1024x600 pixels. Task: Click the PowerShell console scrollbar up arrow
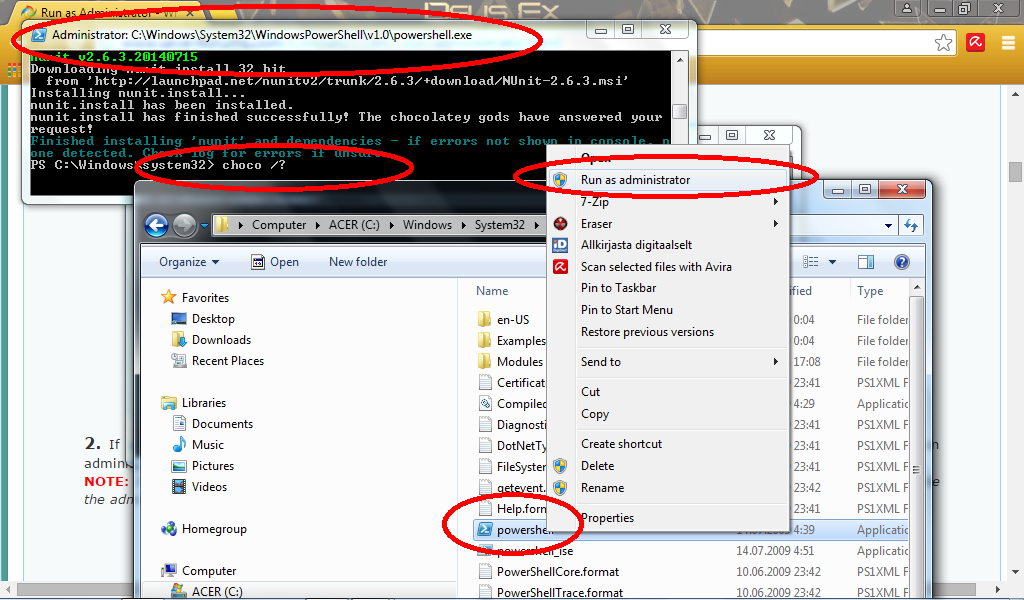[x=680, y=60]
